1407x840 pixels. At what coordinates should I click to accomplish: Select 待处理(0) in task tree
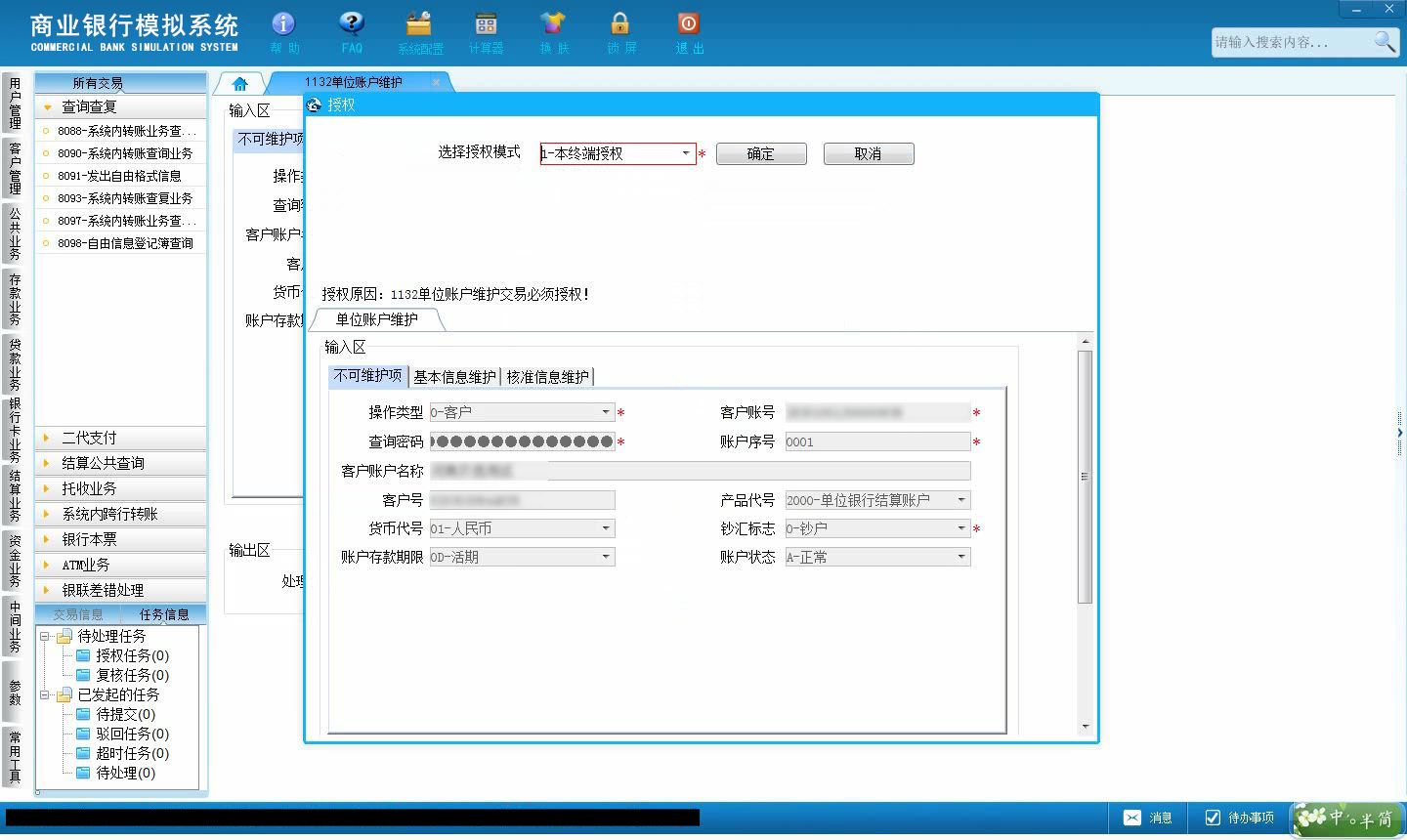(125, 773)
